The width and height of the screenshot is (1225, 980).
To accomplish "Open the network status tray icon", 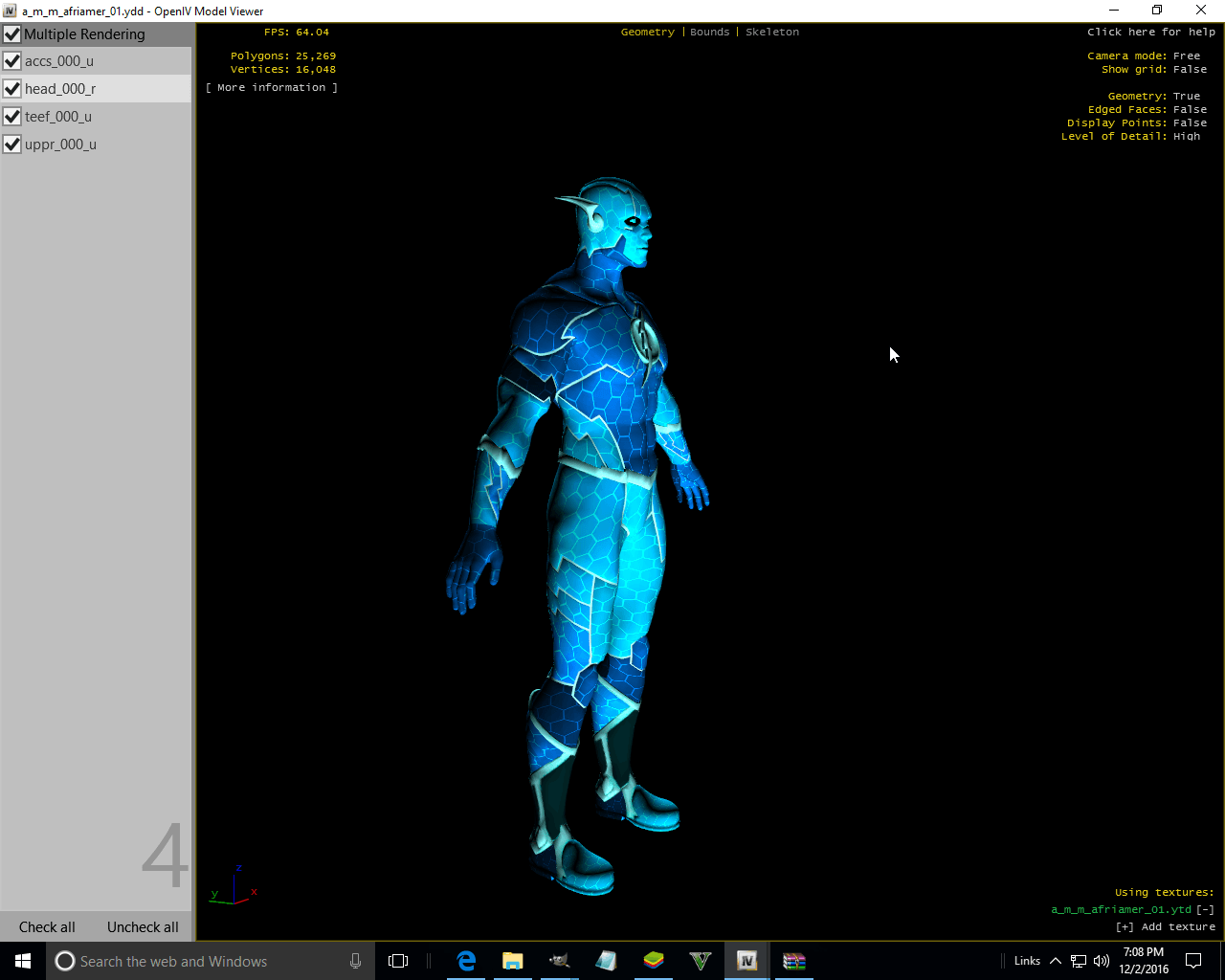I will pos(1079,961).
